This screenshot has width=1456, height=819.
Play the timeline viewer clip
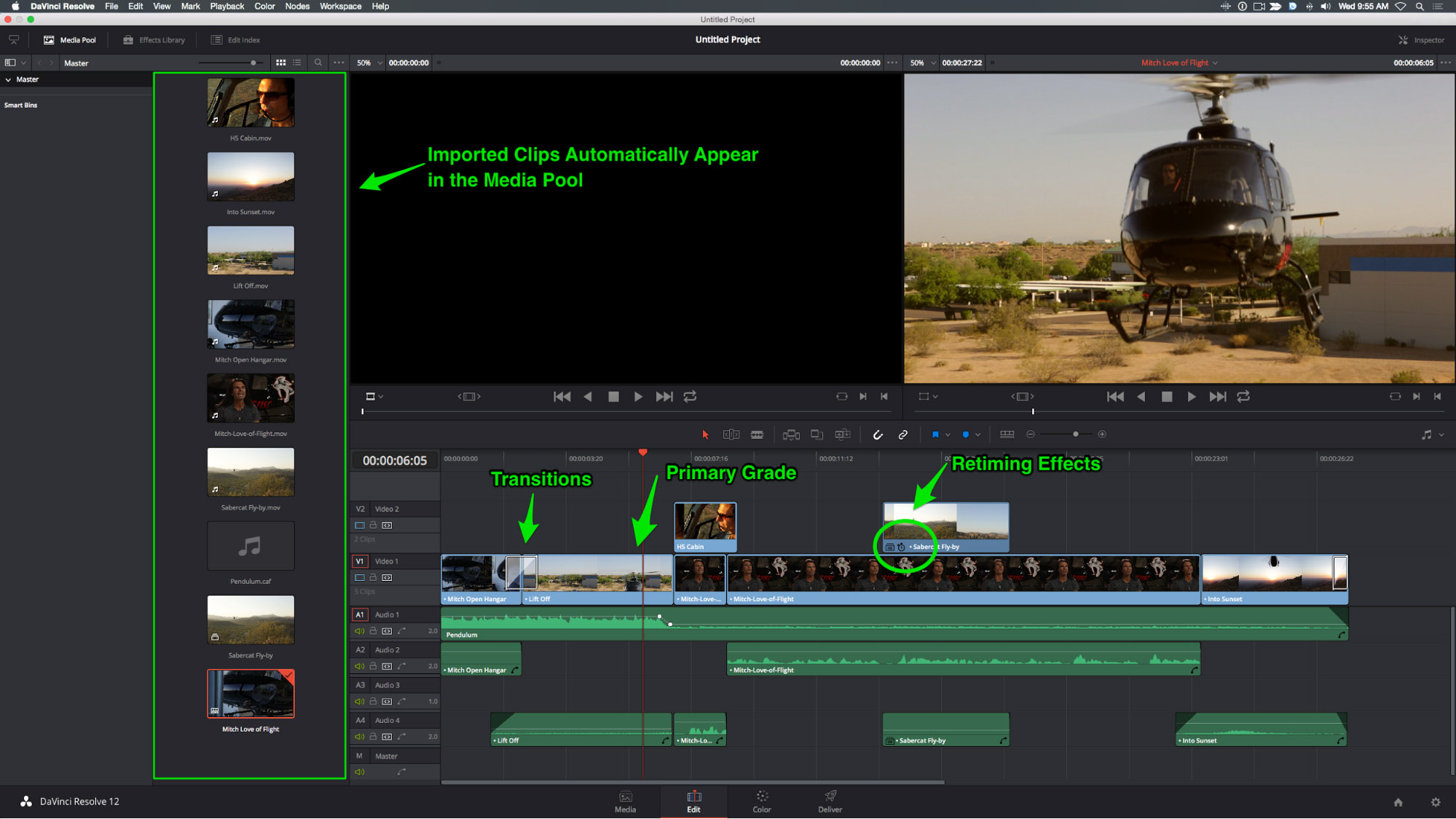(1192, 397)
